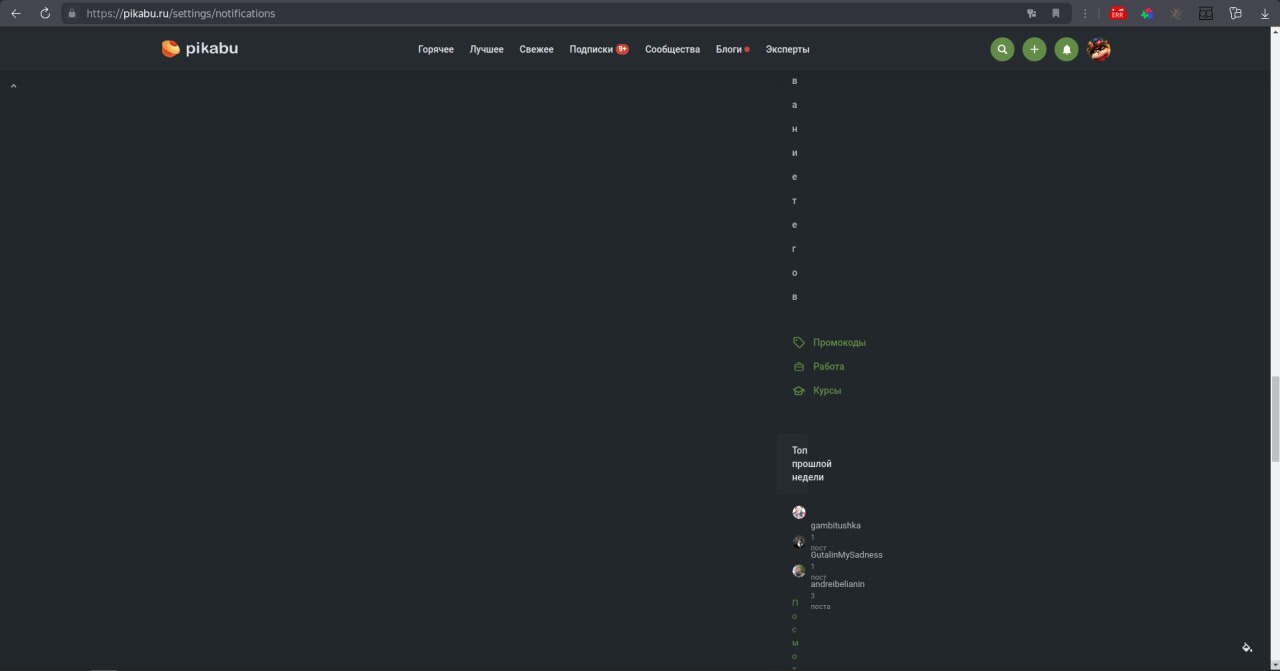The width and height of the screenshot is (1280, 671).
Task: Open the Курсы link
Action: click(827, 390)
